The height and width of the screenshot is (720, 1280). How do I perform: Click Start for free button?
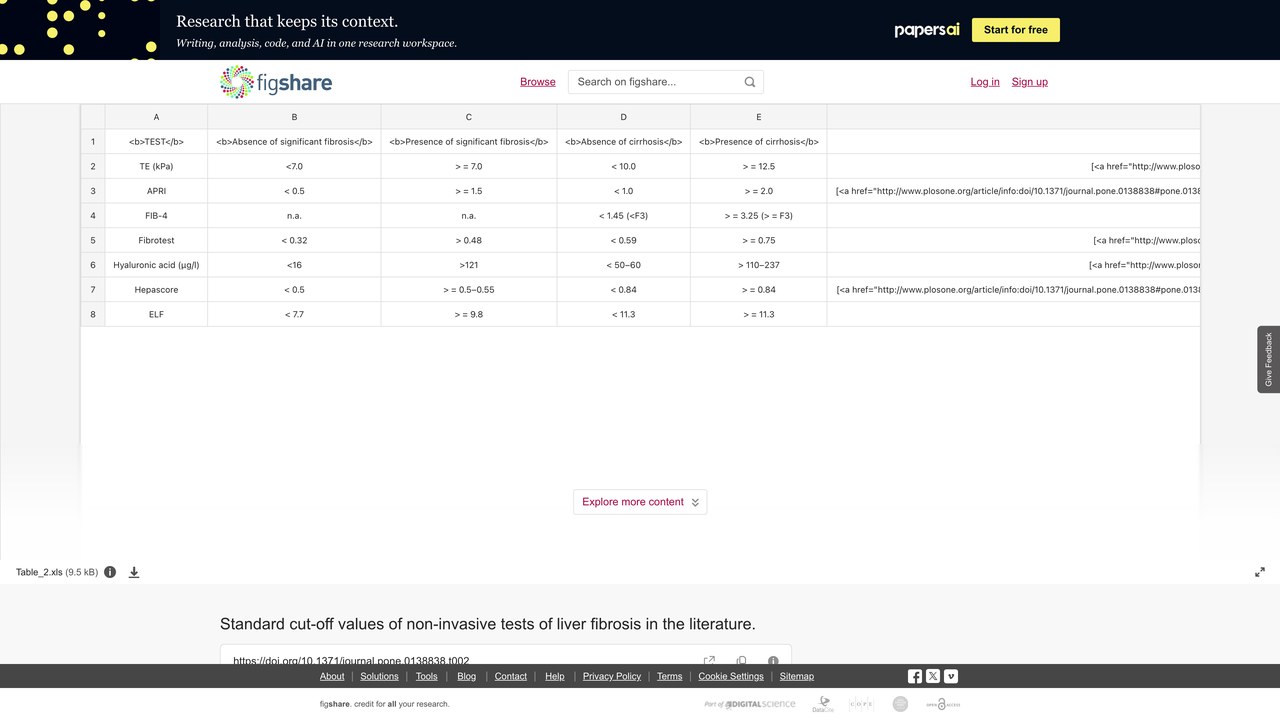pos(1016,30)
